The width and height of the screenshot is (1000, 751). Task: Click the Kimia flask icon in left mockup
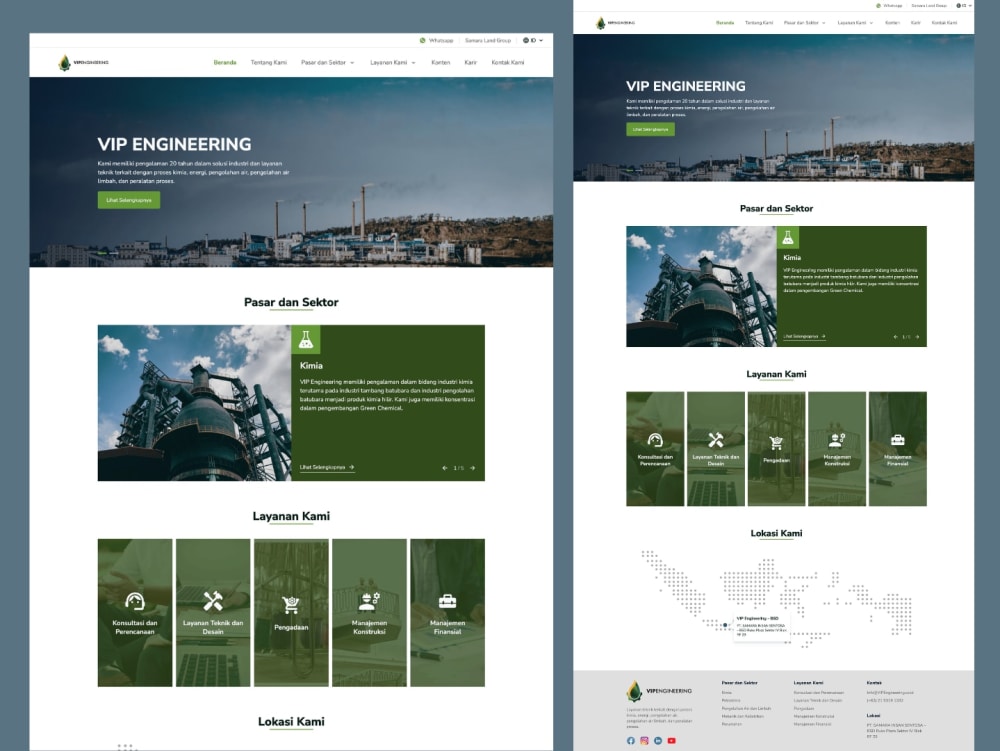(306, 340)
